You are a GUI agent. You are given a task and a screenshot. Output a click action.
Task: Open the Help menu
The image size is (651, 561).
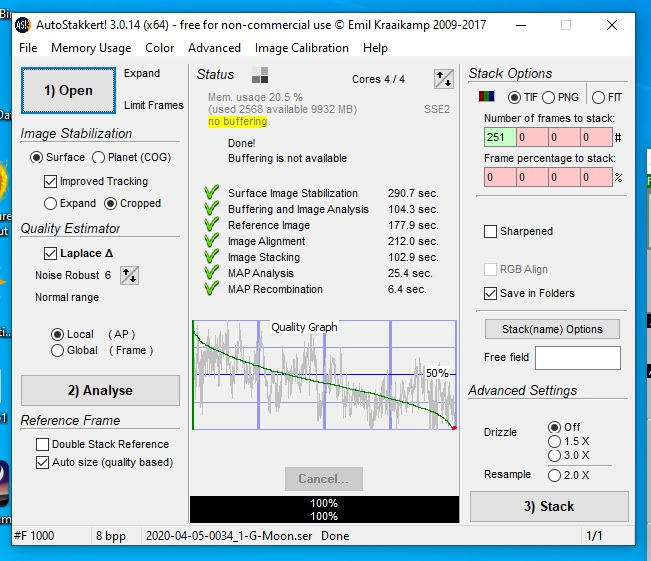pyautogui.click(x=375, y=48)
